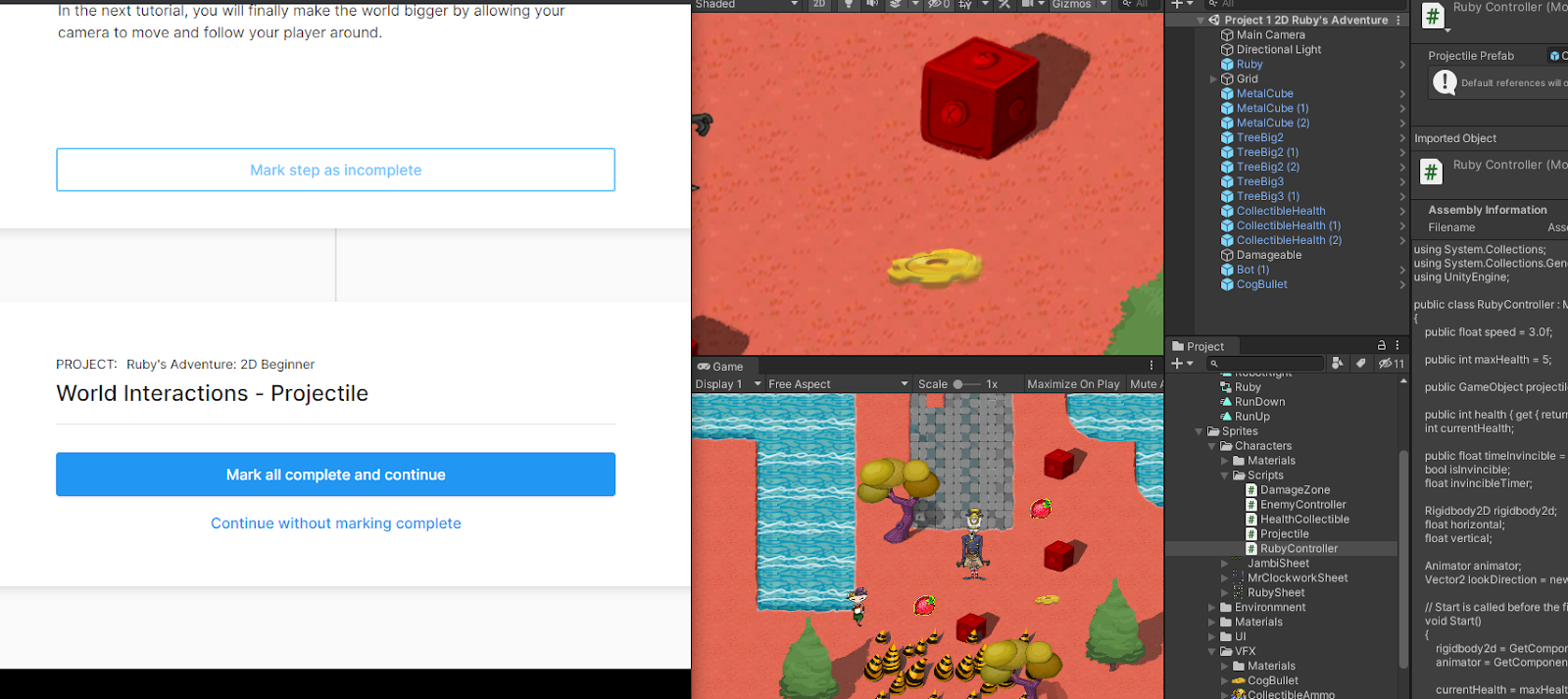
Task: Expand the MrClockworkSheet sprite sheet
Action: (1225, 578)
